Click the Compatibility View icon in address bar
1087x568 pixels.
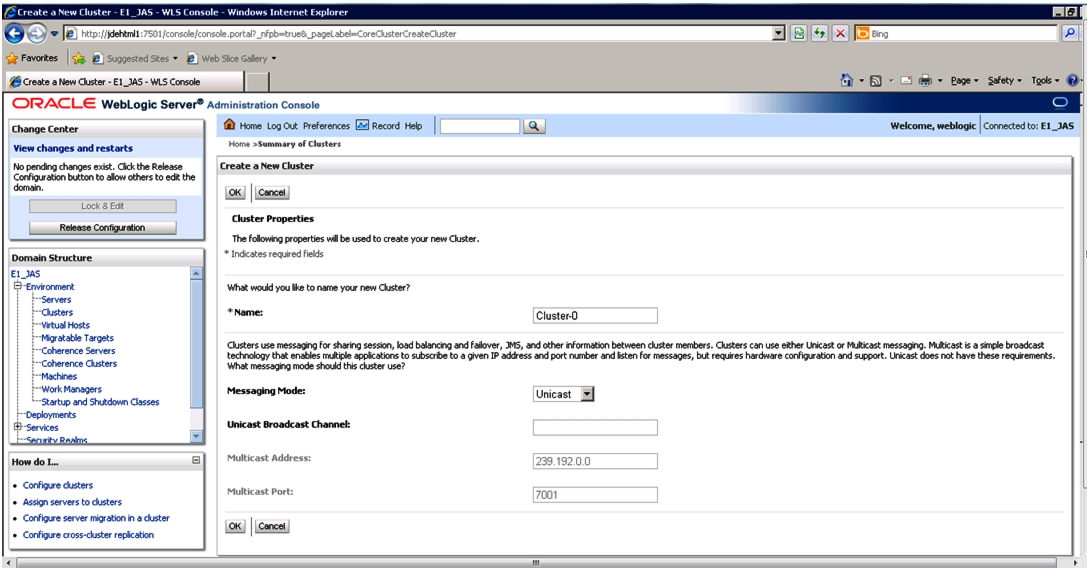pos(799,33)
